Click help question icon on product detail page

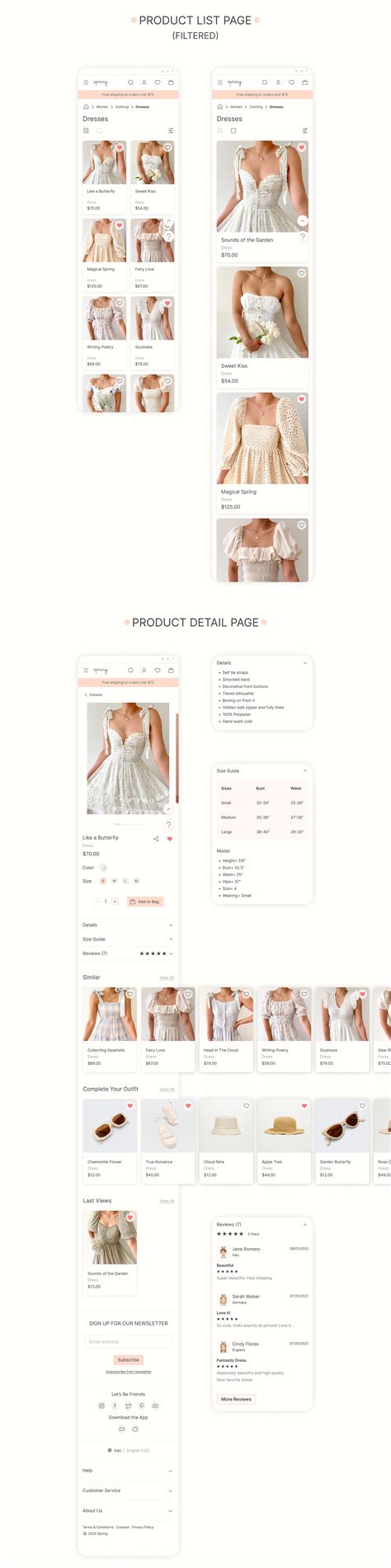168,824
